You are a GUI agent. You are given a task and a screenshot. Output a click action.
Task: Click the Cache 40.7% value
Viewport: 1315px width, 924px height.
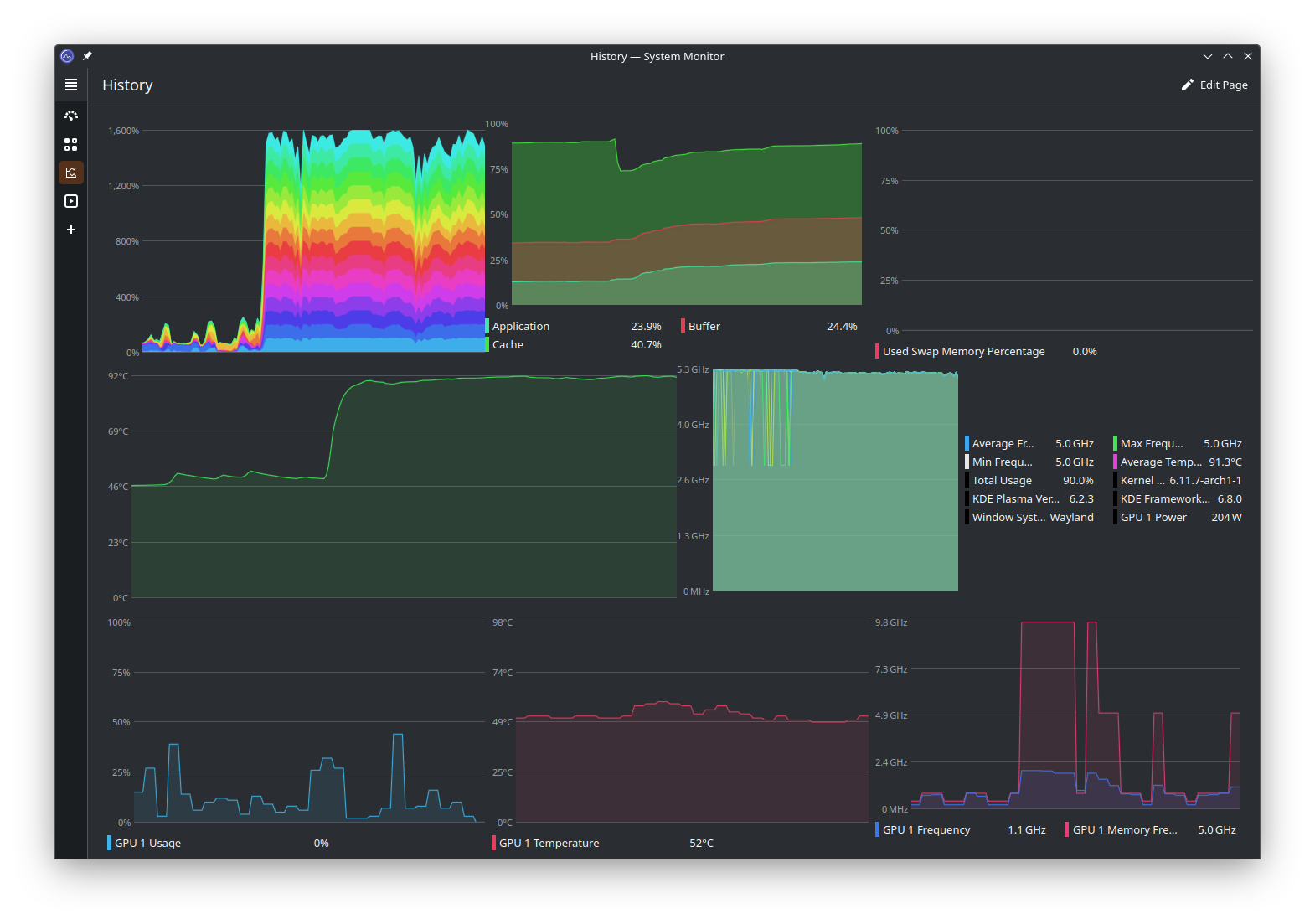pyautogui.click(x=646, y=344)
